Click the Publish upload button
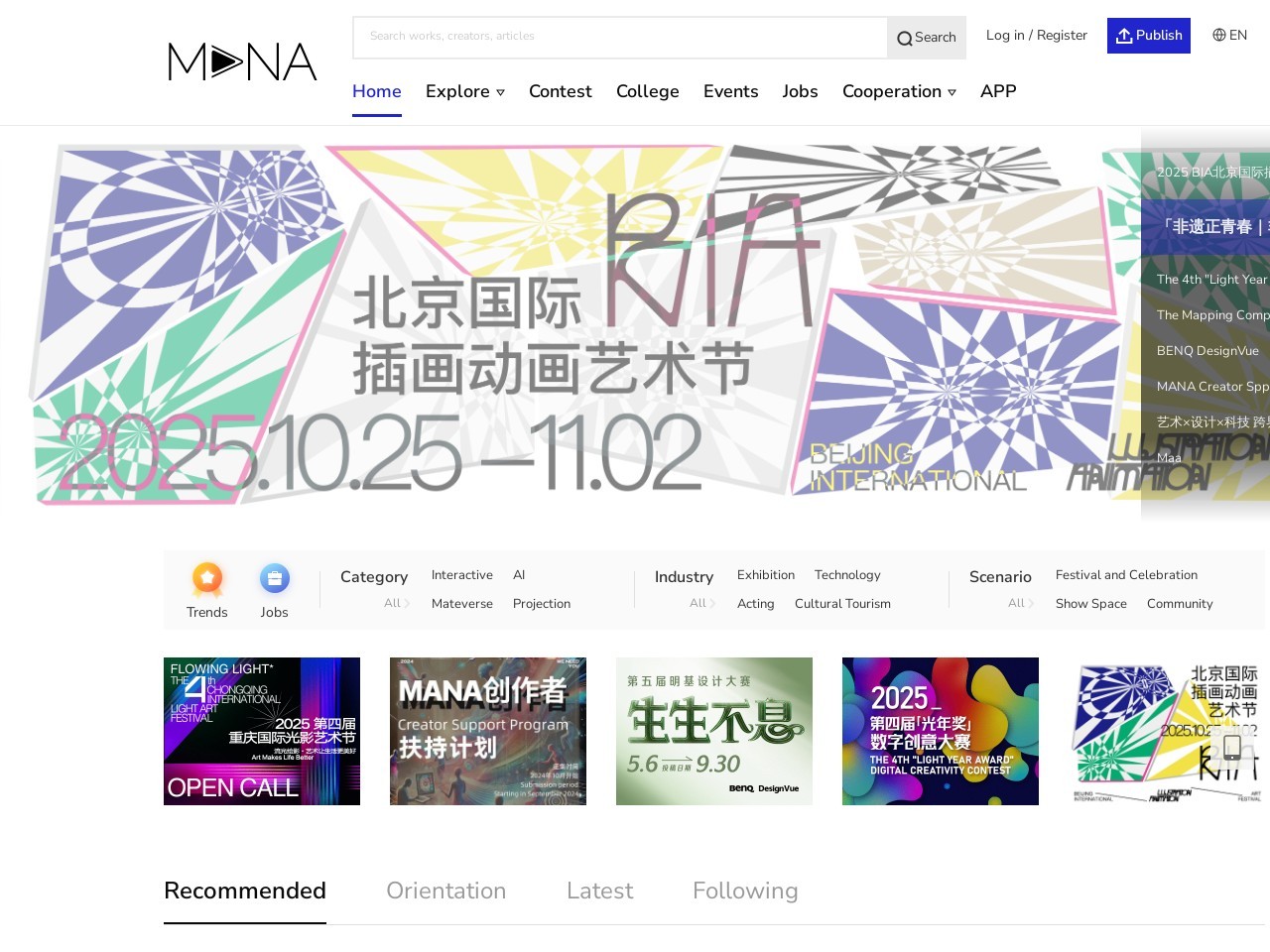 (1148, 36)
